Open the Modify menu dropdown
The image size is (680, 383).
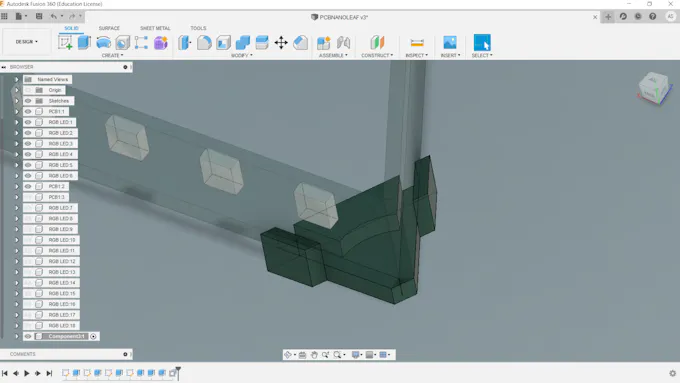click(x=242, y=56)
